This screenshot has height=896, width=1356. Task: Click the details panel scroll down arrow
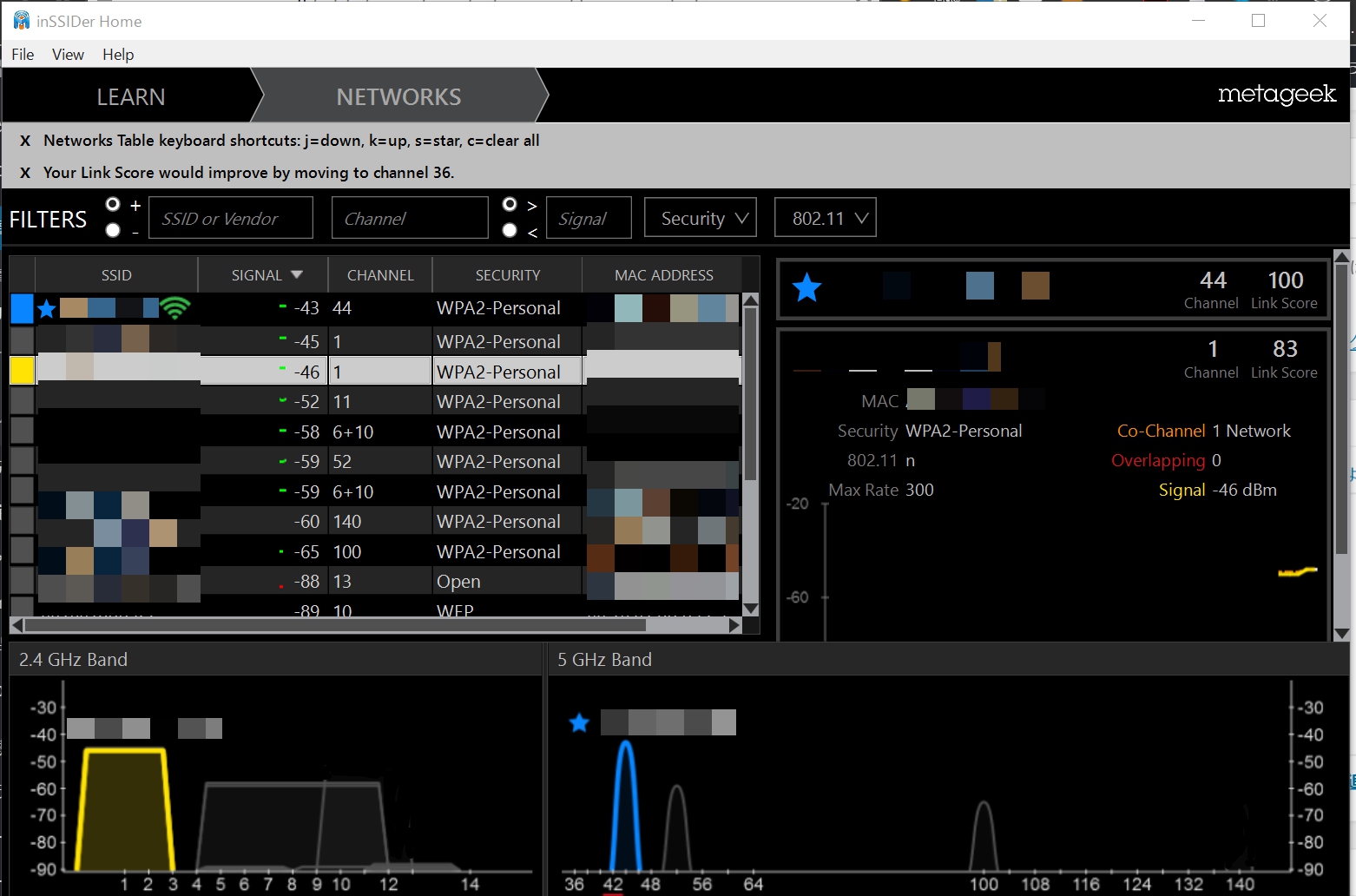[x=1341, y=634]
